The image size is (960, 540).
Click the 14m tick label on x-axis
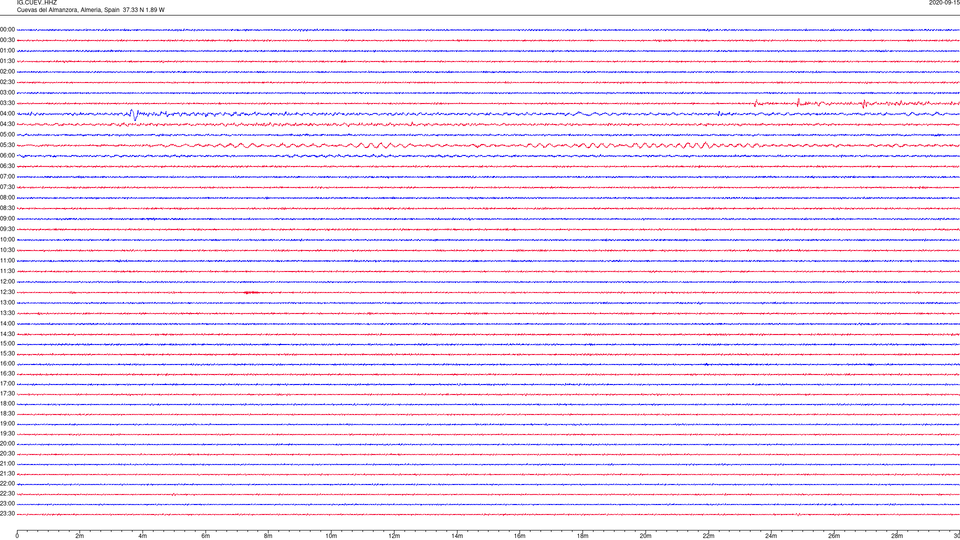coord(457,536)
